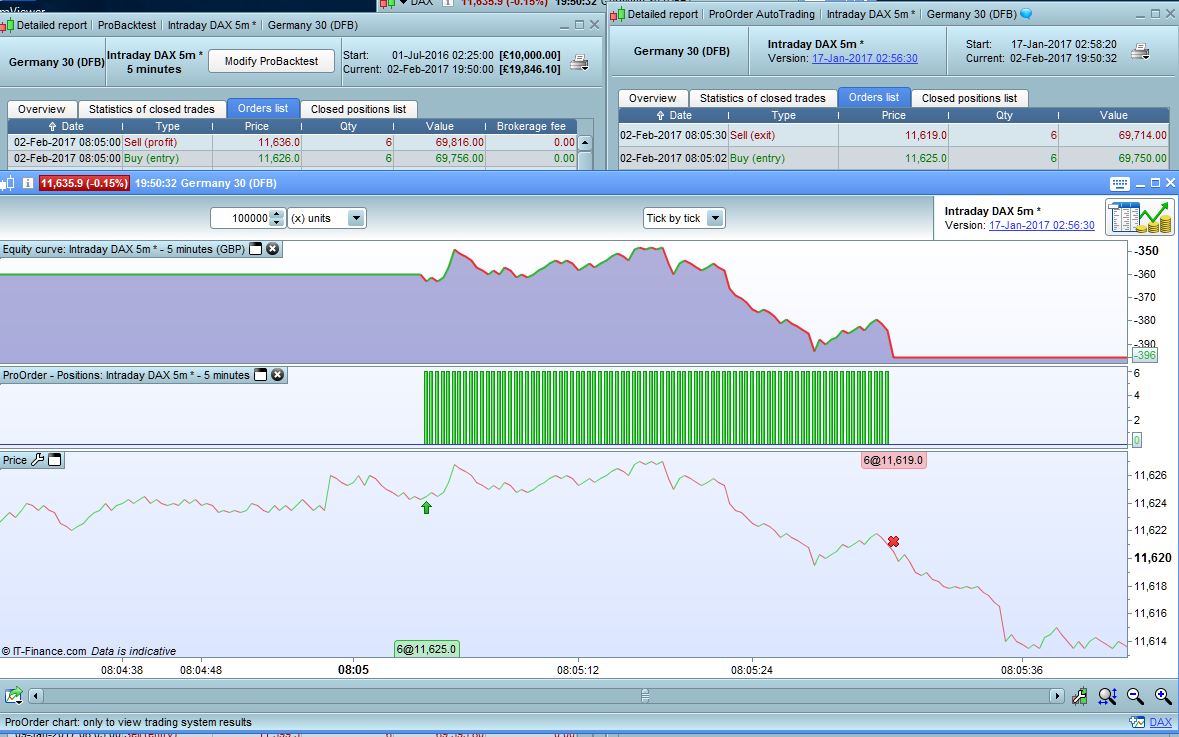Screen dimensions: 1179x737
Task: Zoom in the chart horizontally
Action: 1162,696
